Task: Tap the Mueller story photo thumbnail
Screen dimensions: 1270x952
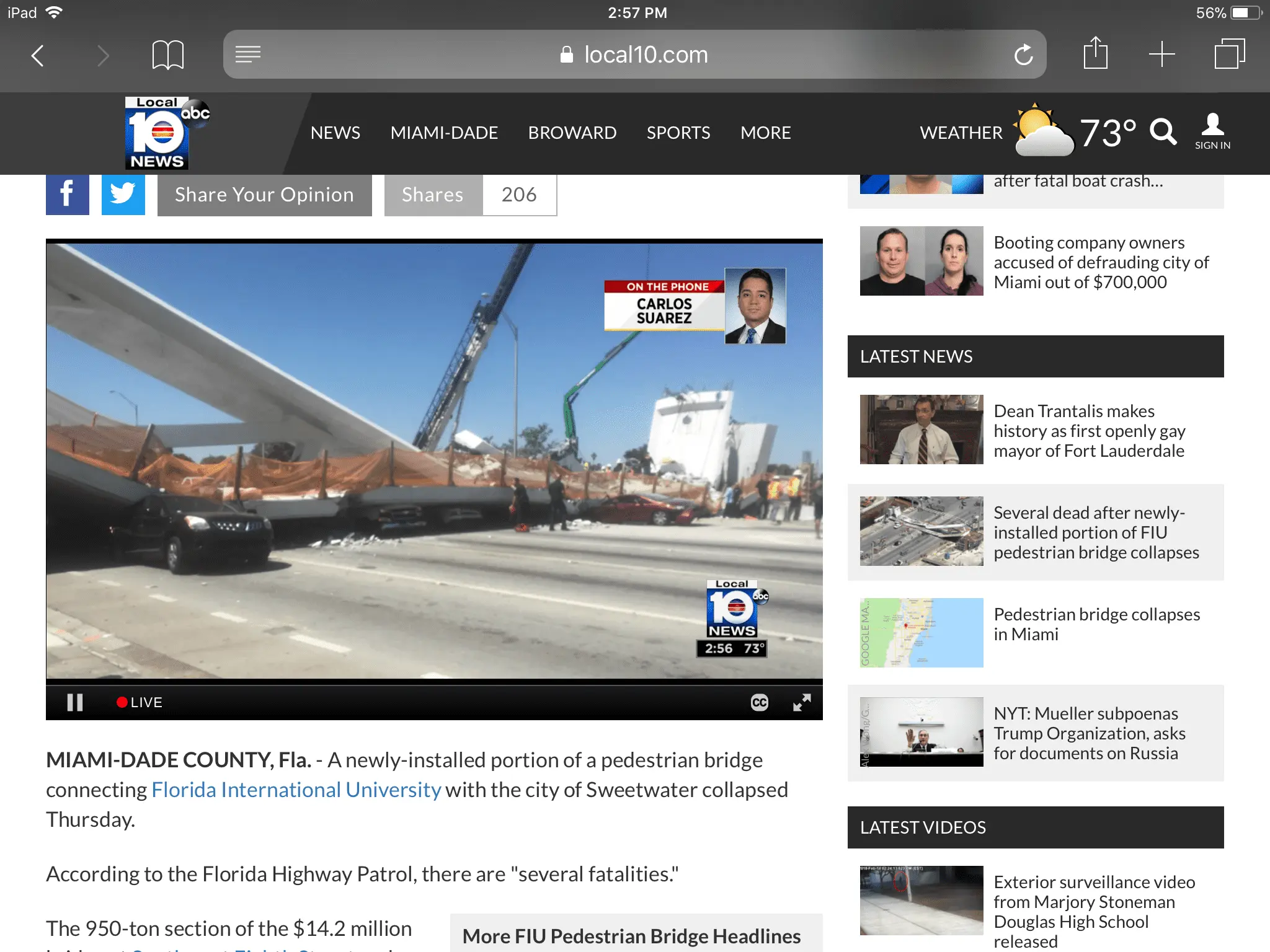Action: coord(921,732)
